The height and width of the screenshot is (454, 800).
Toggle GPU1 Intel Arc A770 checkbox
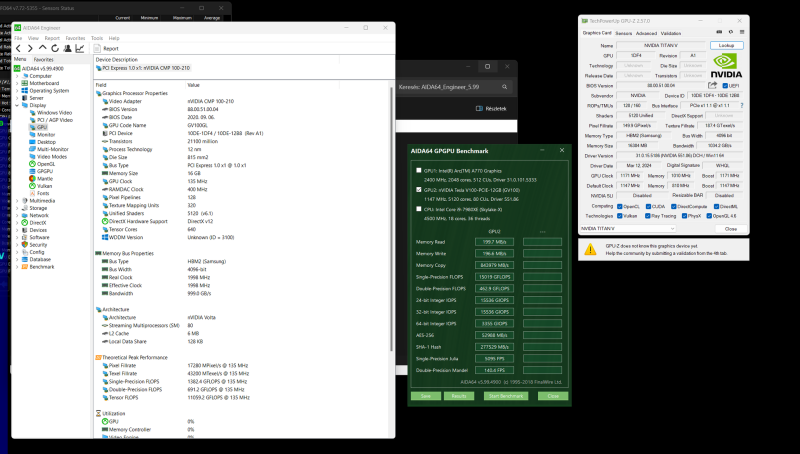click(419, 170)
